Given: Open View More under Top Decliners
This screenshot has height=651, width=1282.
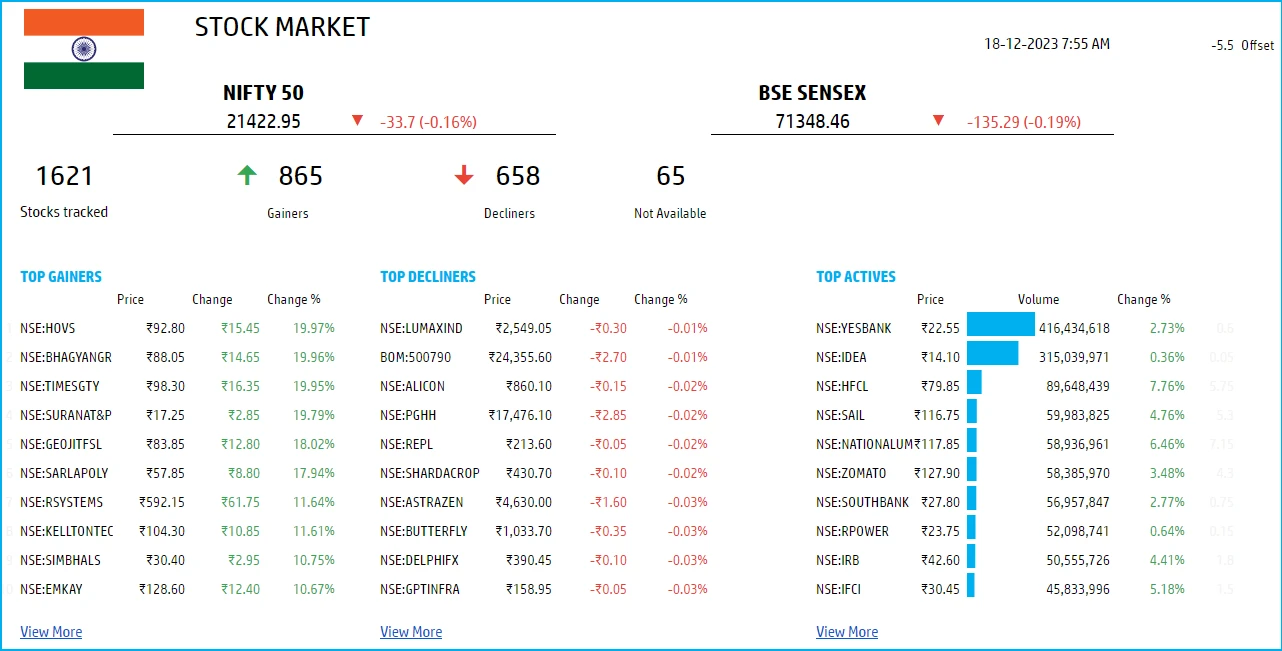Looking at the screenshot, I should tap(411, 632).
